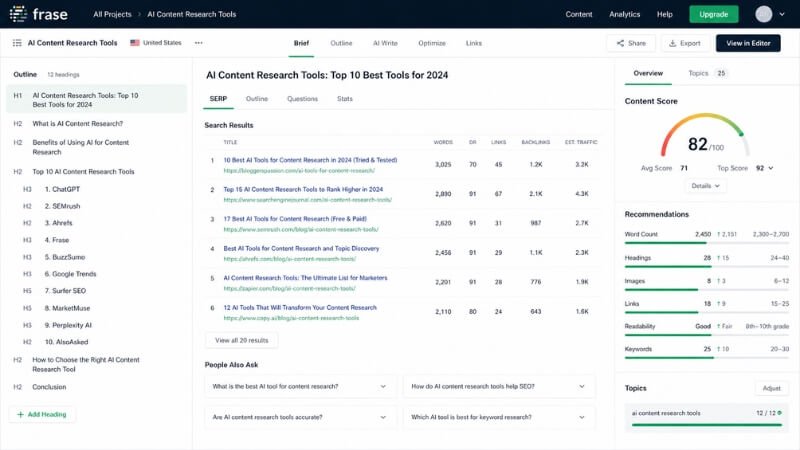Open the Analytics menu
800x450 pixels.
coord(624,14)
